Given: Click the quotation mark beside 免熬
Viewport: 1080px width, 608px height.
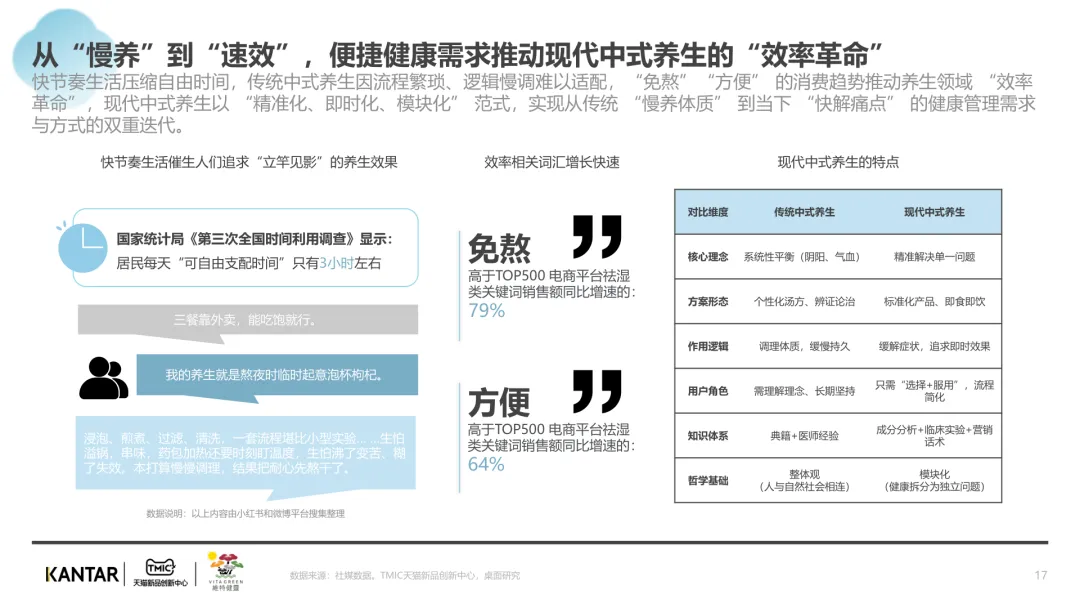Looking at the screenshot, I should 597,236.
